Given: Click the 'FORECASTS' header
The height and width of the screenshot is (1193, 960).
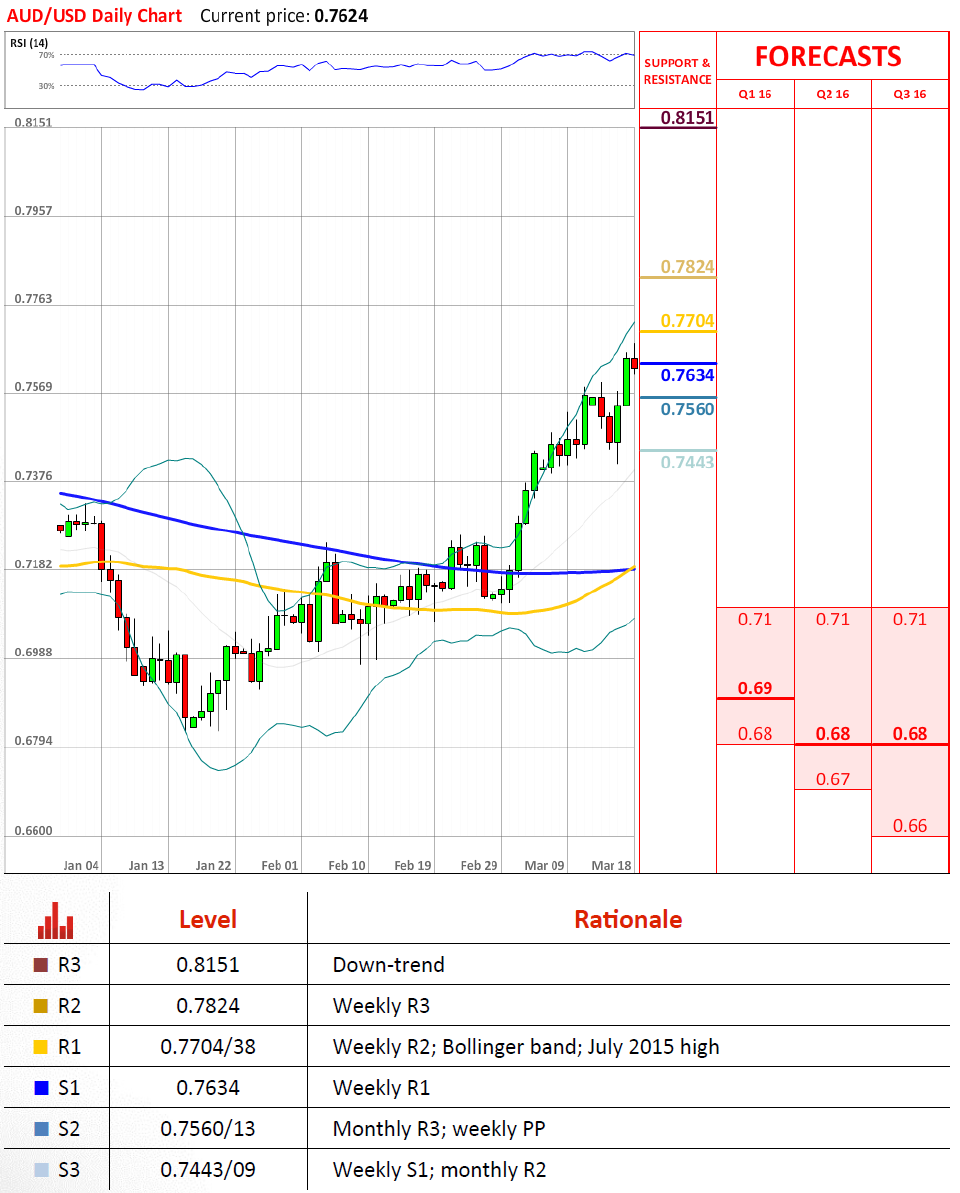Looking at the screenshot, I should coord(828,57).
